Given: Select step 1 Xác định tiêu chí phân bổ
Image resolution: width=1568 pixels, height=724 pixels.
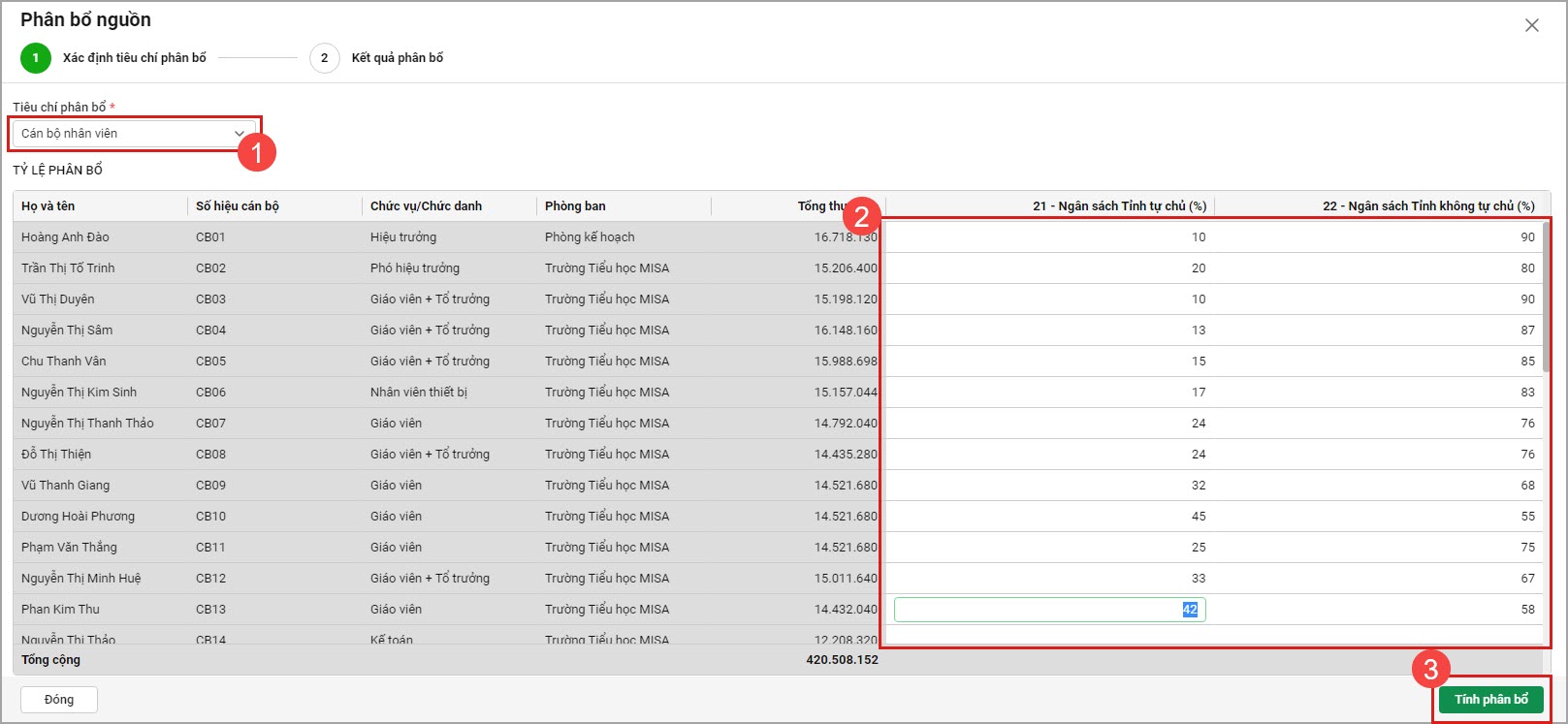Looking at the screenshot, I should point(36,58).
